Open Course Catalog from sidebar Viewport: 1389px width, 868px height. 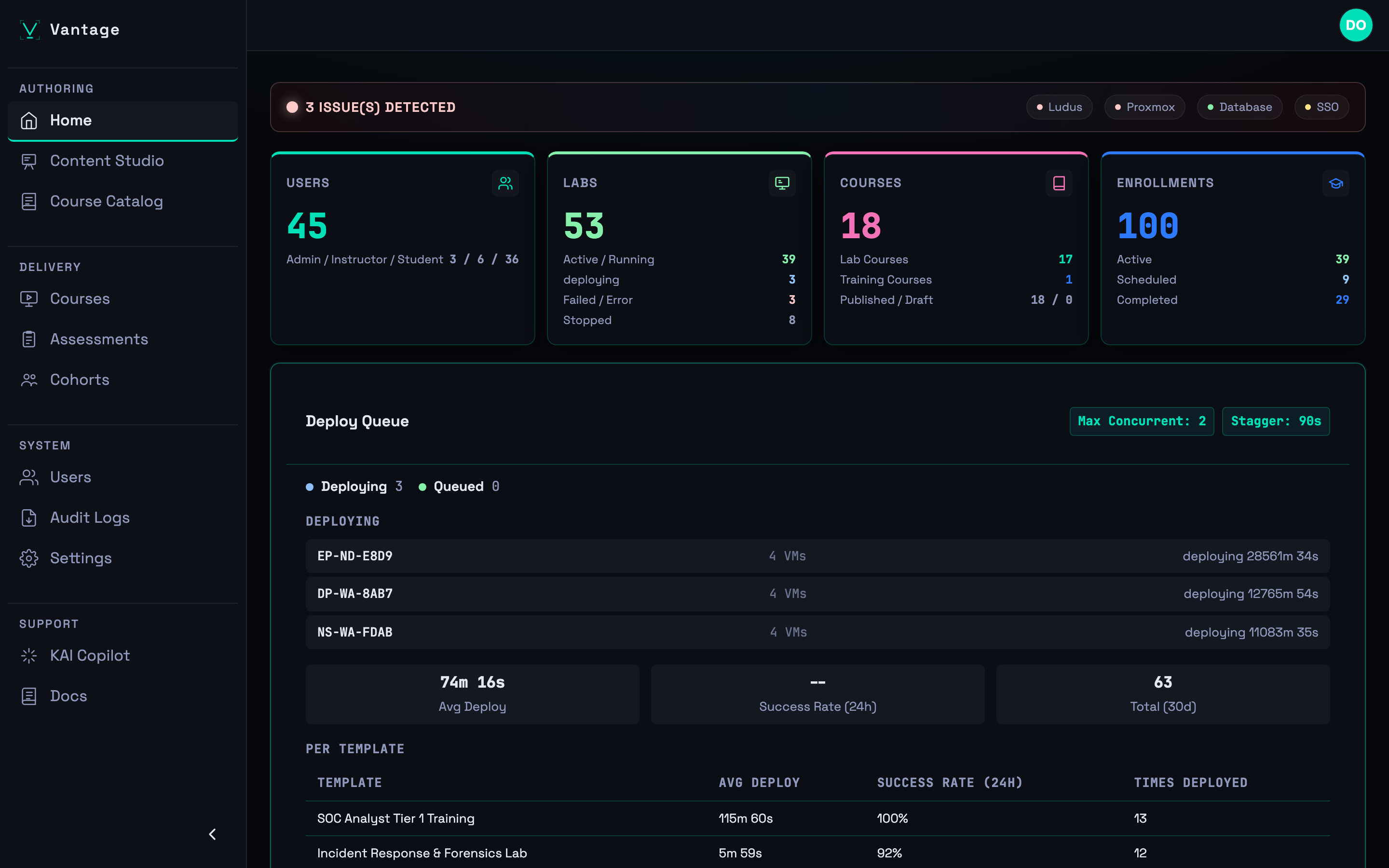123,202
